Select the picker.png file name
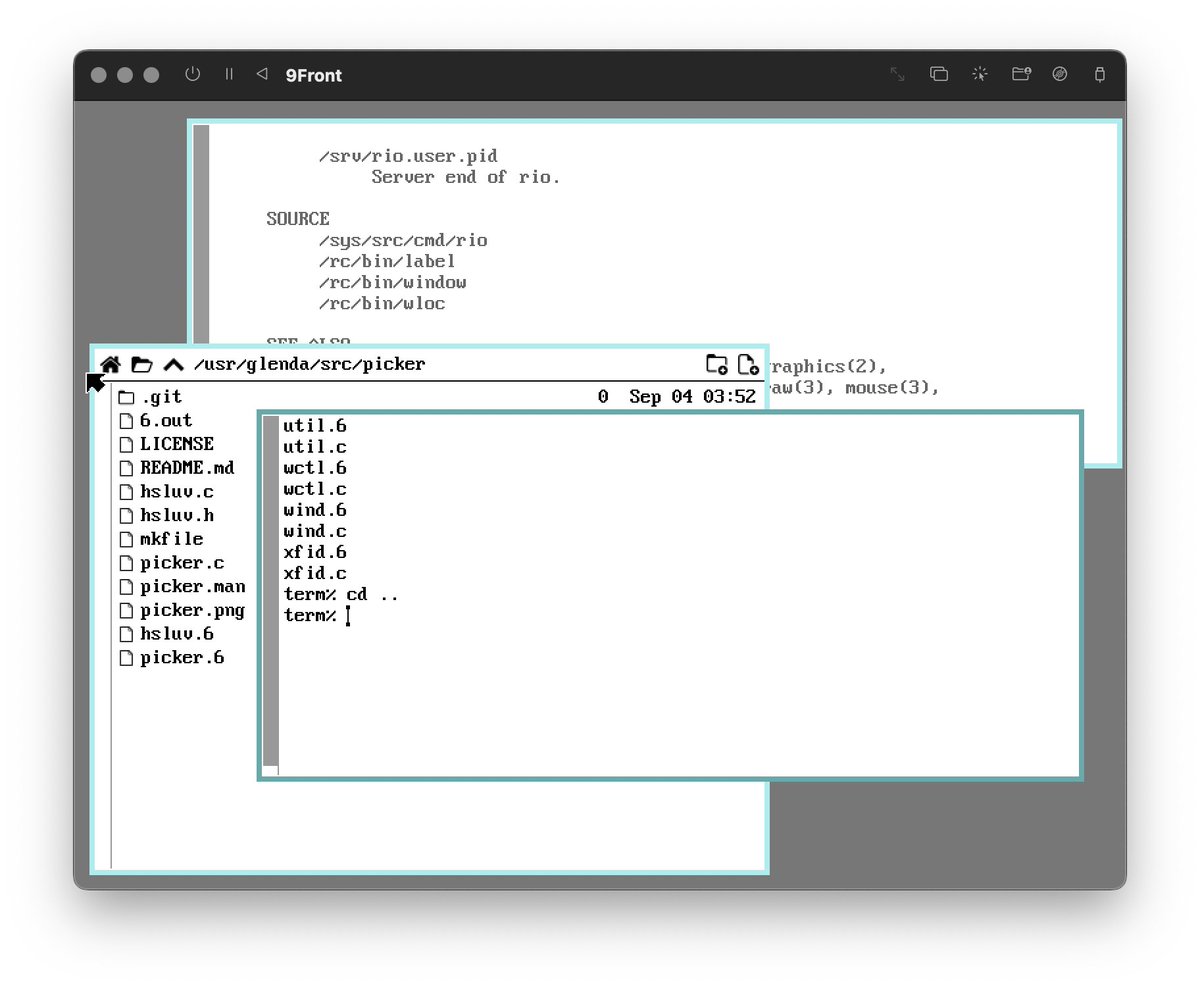 coord(193,611)
